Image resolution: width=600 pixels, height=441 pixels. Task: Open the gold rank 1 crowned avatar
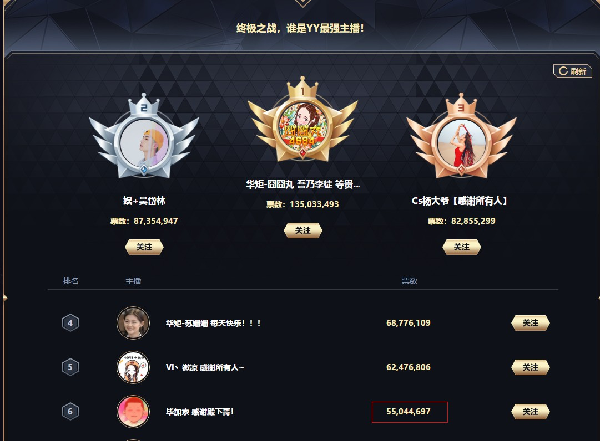[303, 124]
